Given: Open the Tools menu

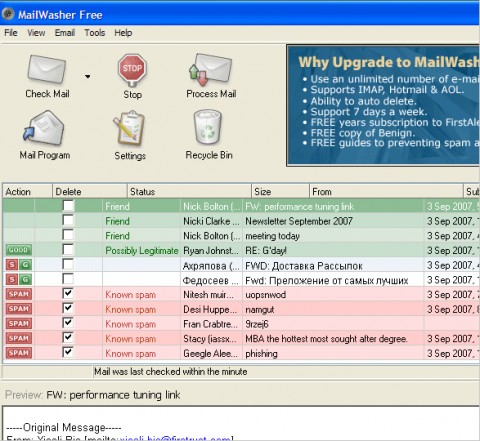Looking at the screenshot, I should click(95, 33).
